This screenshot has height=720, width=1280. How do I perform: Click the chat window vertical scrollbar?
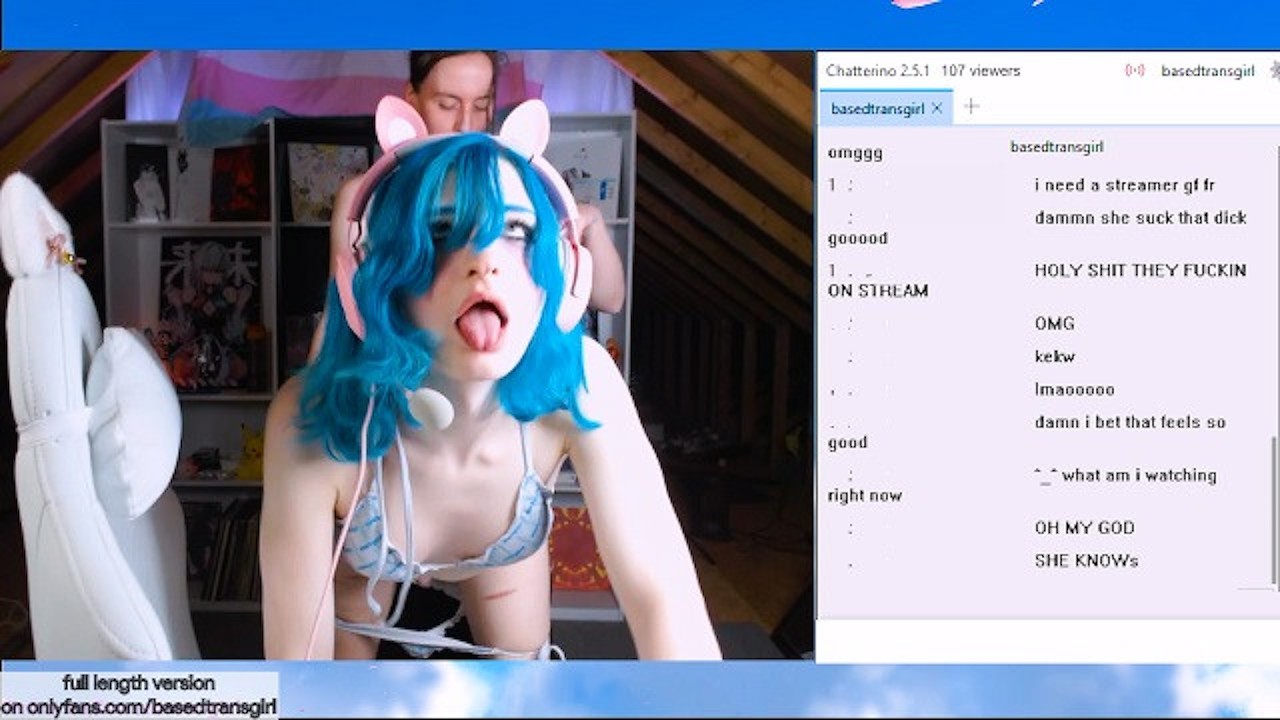pos(1273,508)
